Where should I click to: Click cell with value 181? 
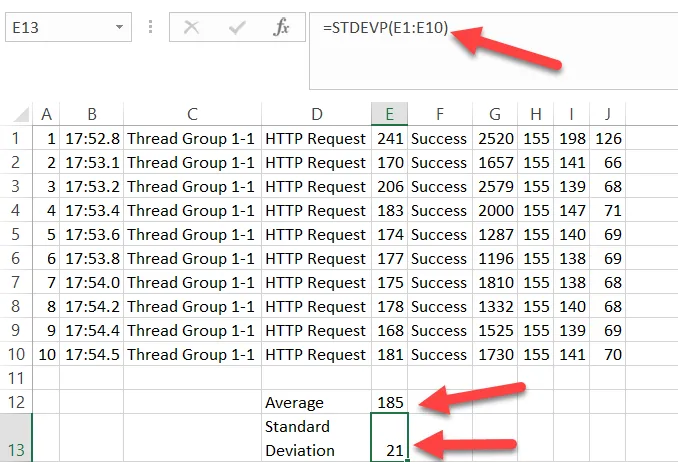pos(390,354)
